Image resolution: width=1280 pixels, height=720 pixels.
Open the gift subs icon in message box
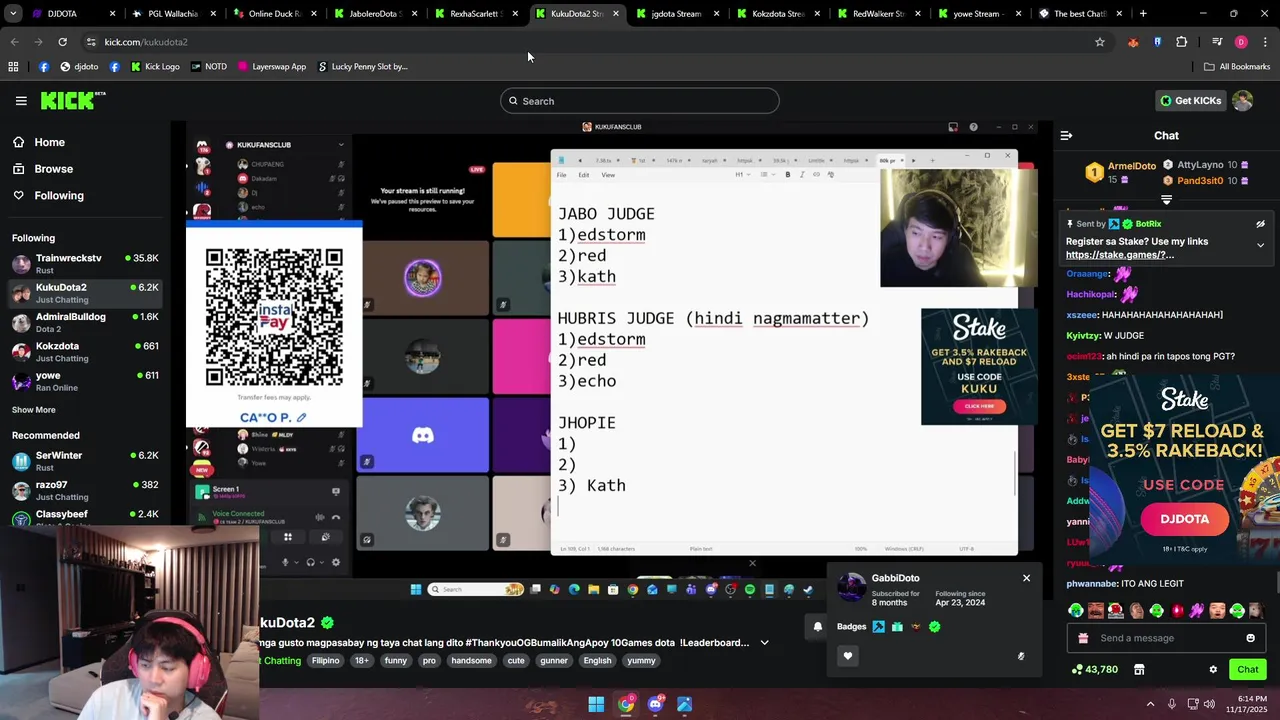coord(1083,638)
